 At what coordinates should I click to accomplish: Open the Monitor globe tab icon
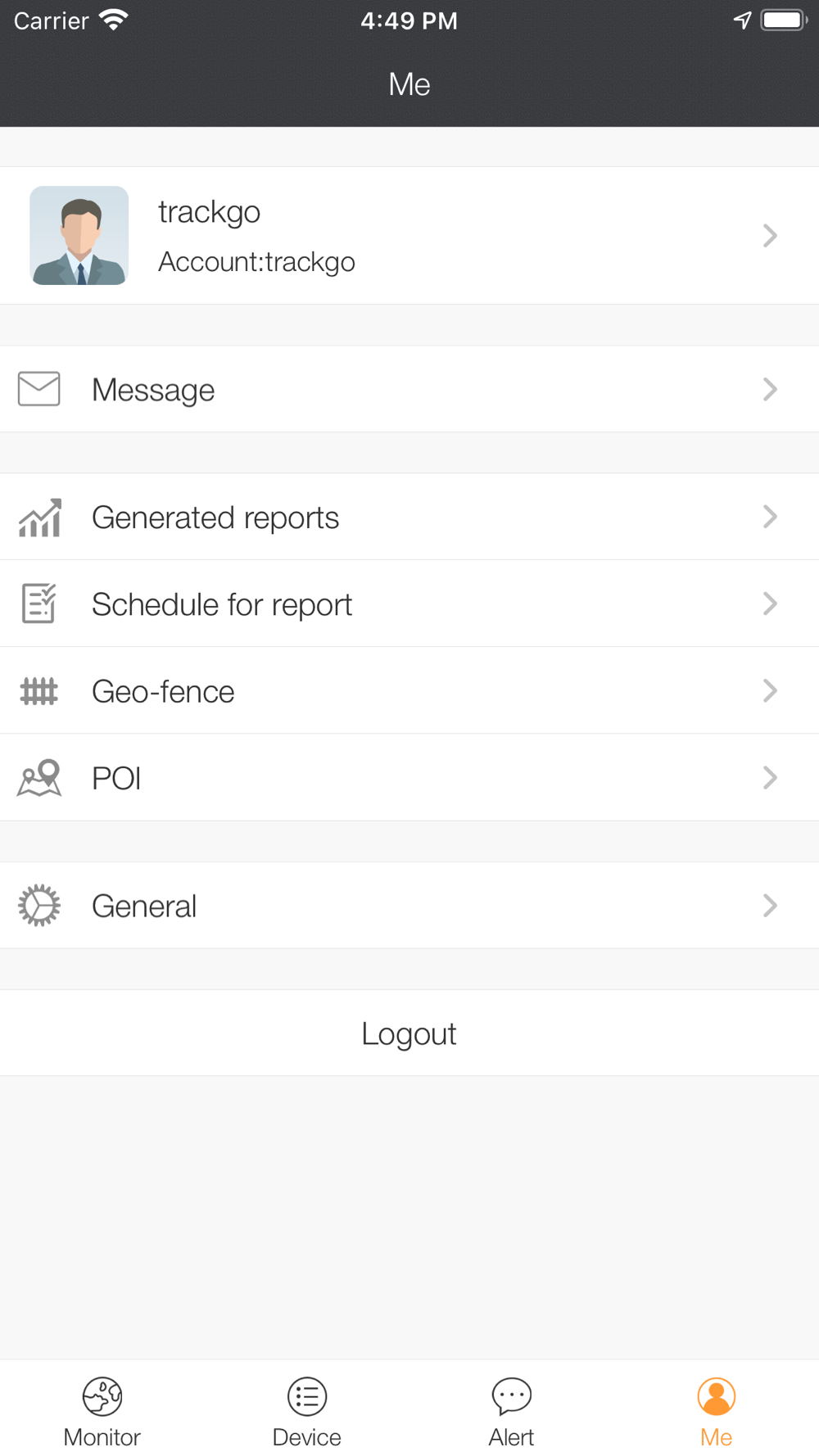click(x=102, y=1396)
